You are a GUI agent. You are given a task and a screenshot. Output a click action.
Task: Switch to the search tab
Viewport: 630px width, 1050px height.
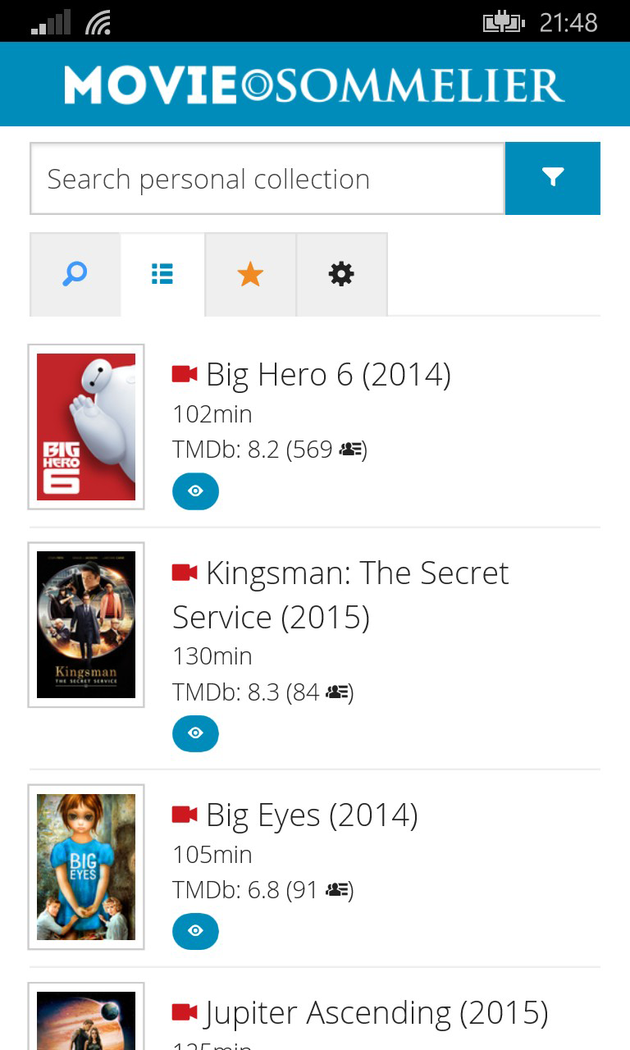tap(75, 274)
